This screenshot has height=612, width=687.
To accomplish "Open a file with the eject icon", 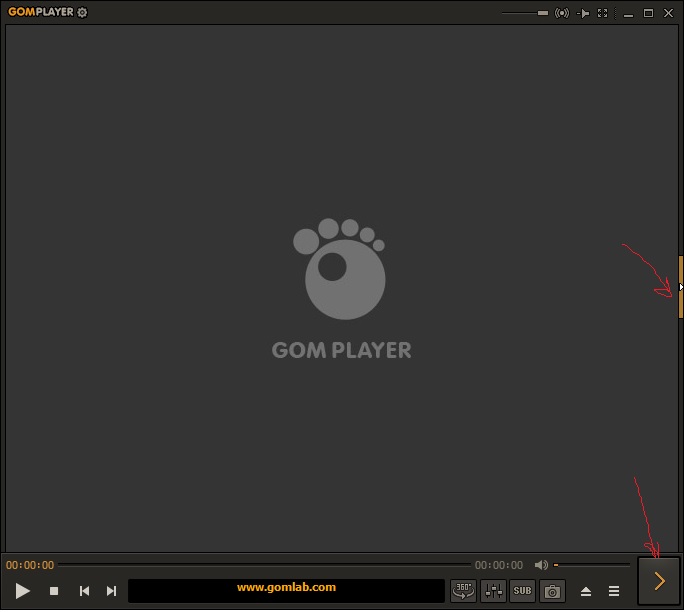I will pyautogui.click(x=588, y=594).
